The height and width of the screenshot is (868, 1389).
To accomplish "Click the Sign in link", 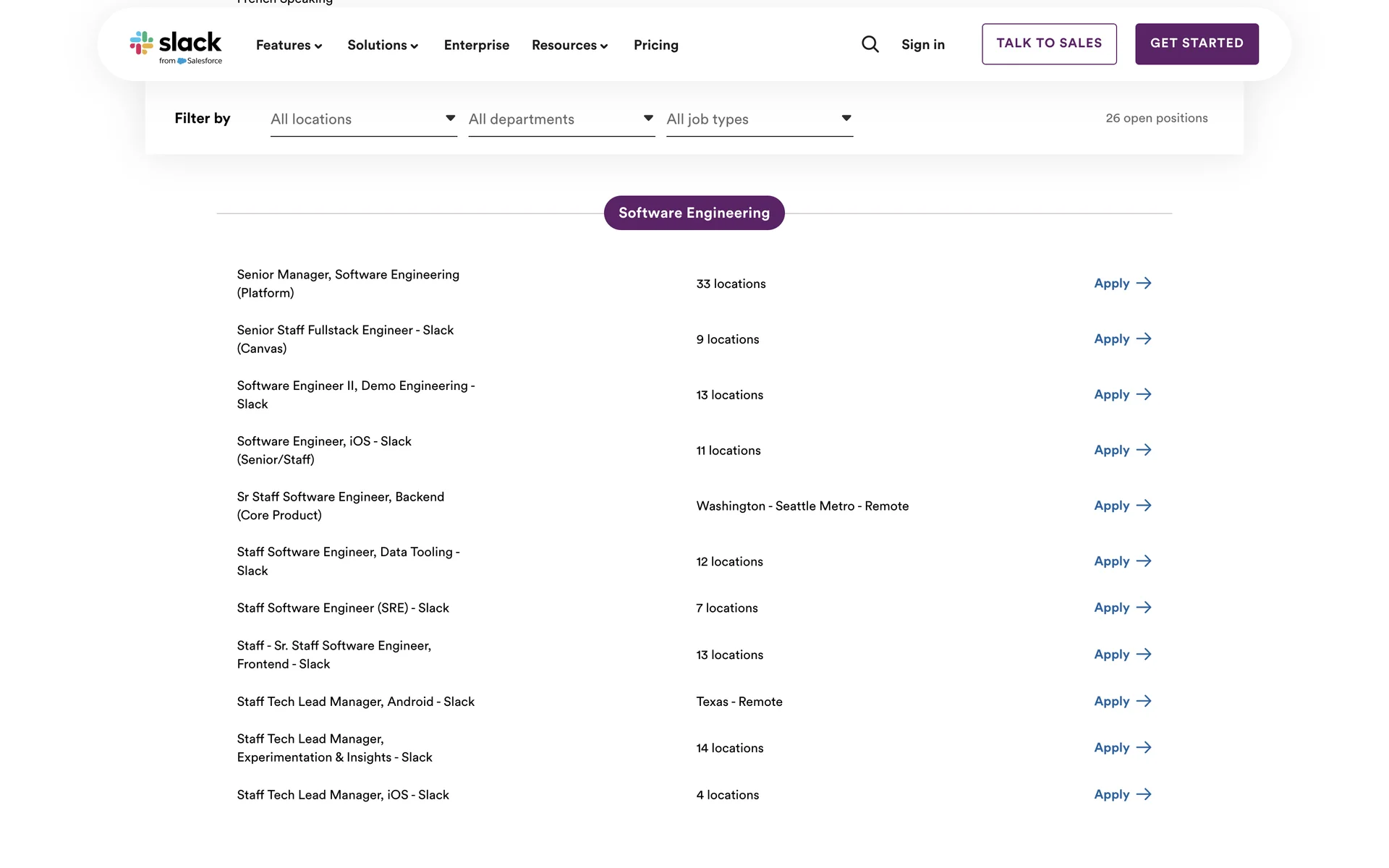I will point(922,45).
